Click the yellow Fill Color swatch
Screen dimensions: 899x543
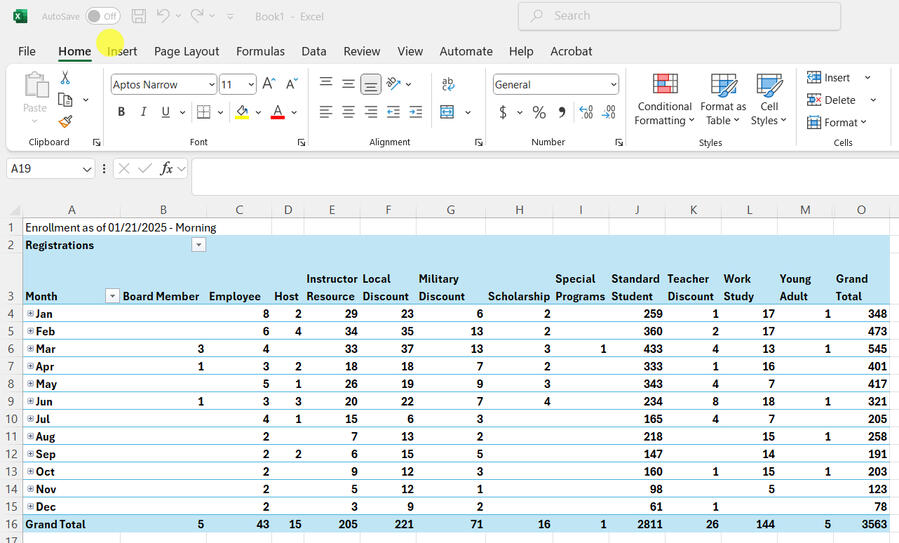[x=241, y=112]
